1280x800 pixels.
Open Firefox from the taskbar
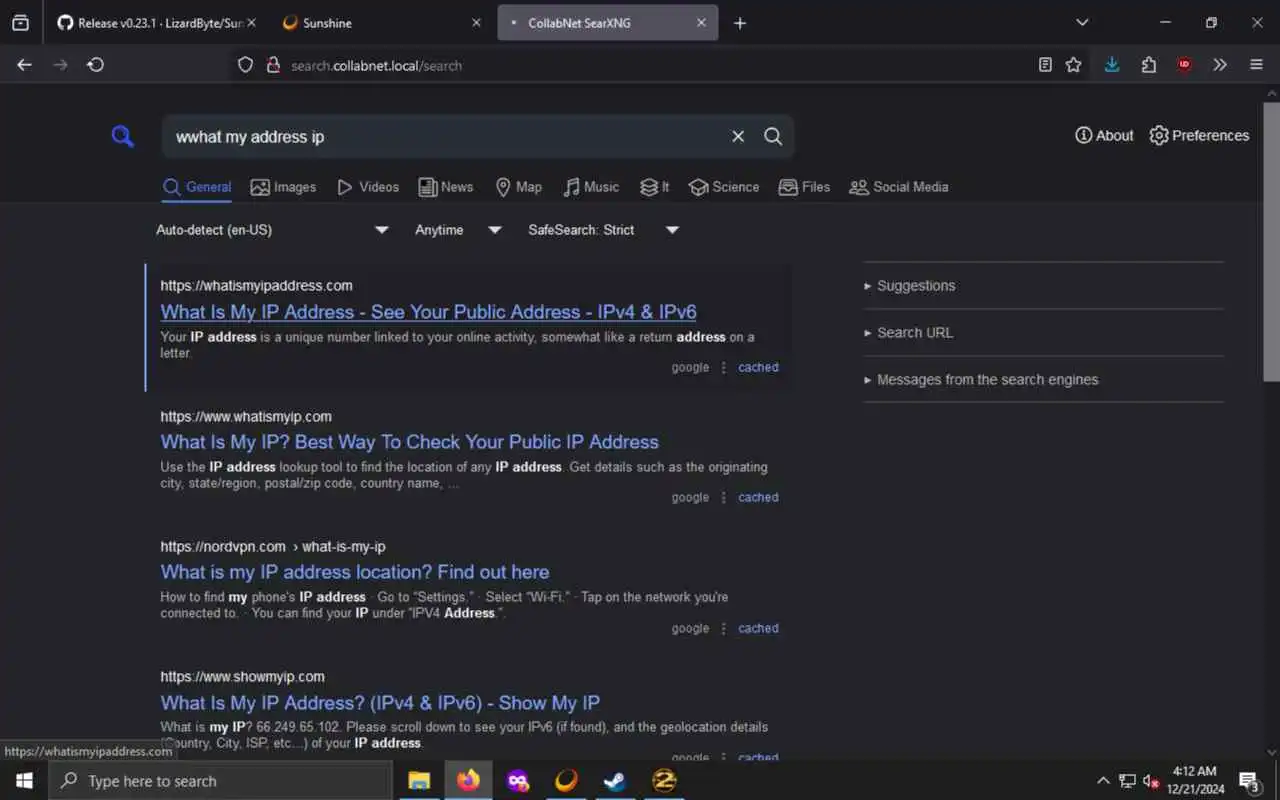(468, 781)
